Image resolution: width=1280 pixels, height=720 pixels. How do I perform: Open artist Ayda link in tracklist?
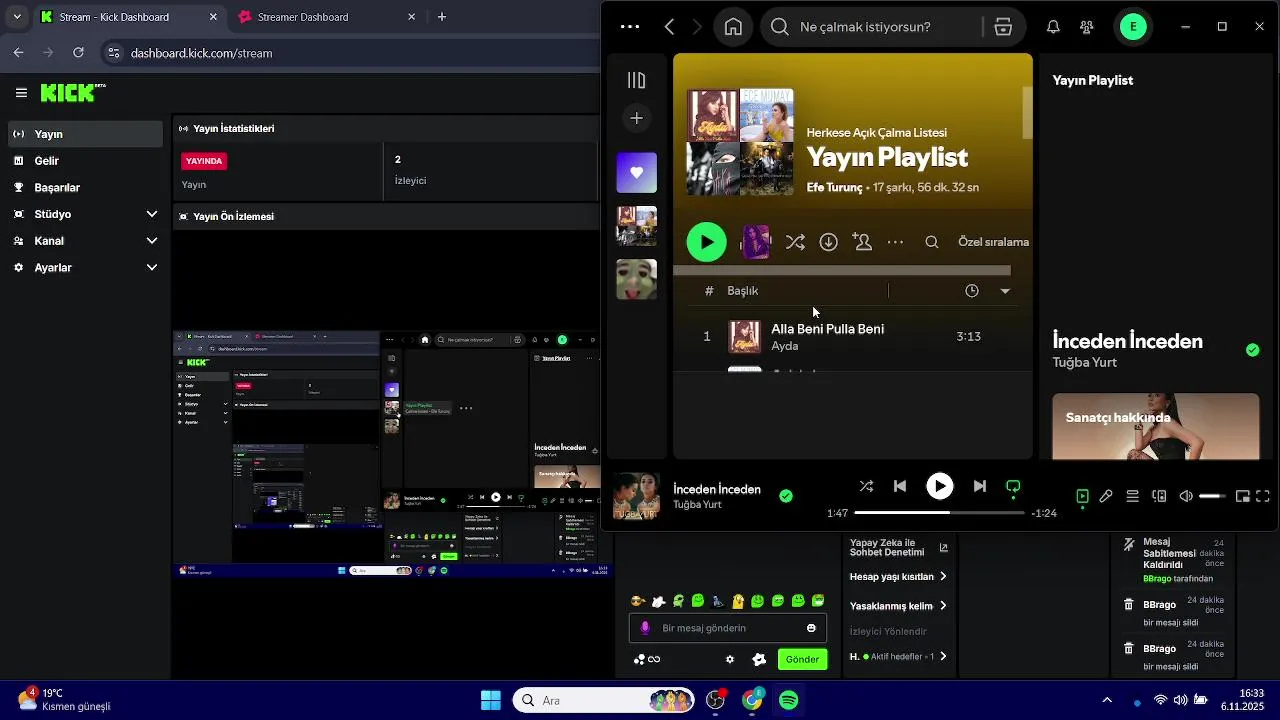pyautogui.click(x=785, y=346)
